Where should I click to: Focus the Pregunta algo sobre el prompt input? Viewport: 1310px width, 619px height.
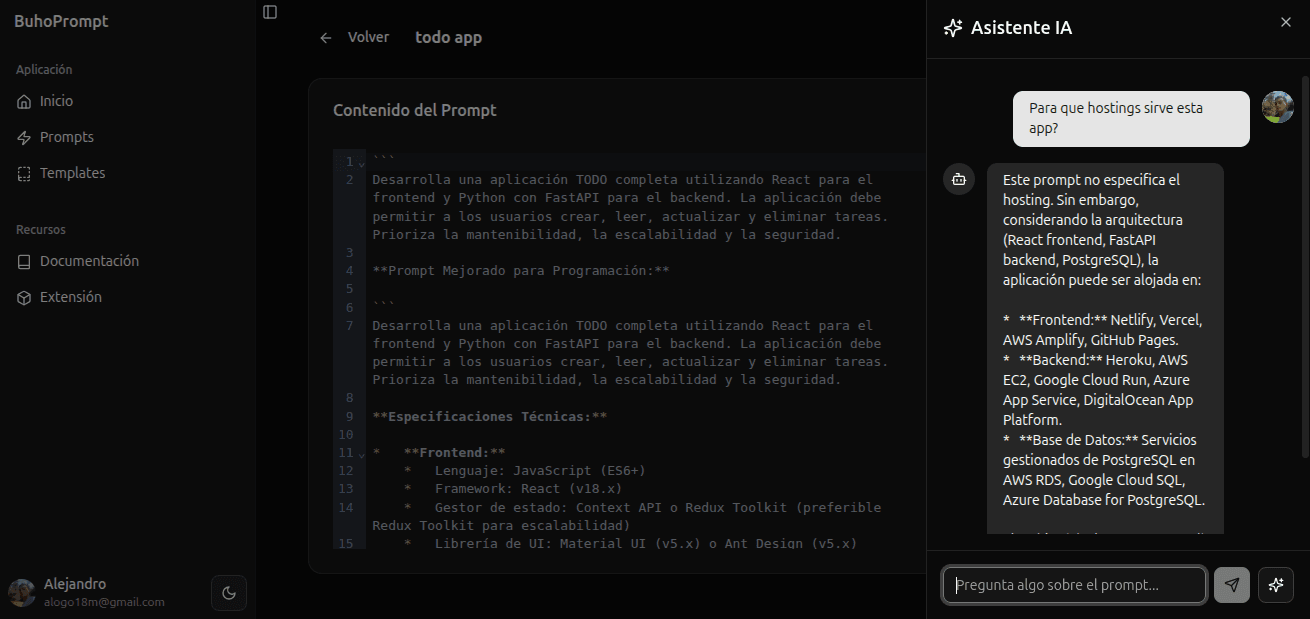(1074, 585)
